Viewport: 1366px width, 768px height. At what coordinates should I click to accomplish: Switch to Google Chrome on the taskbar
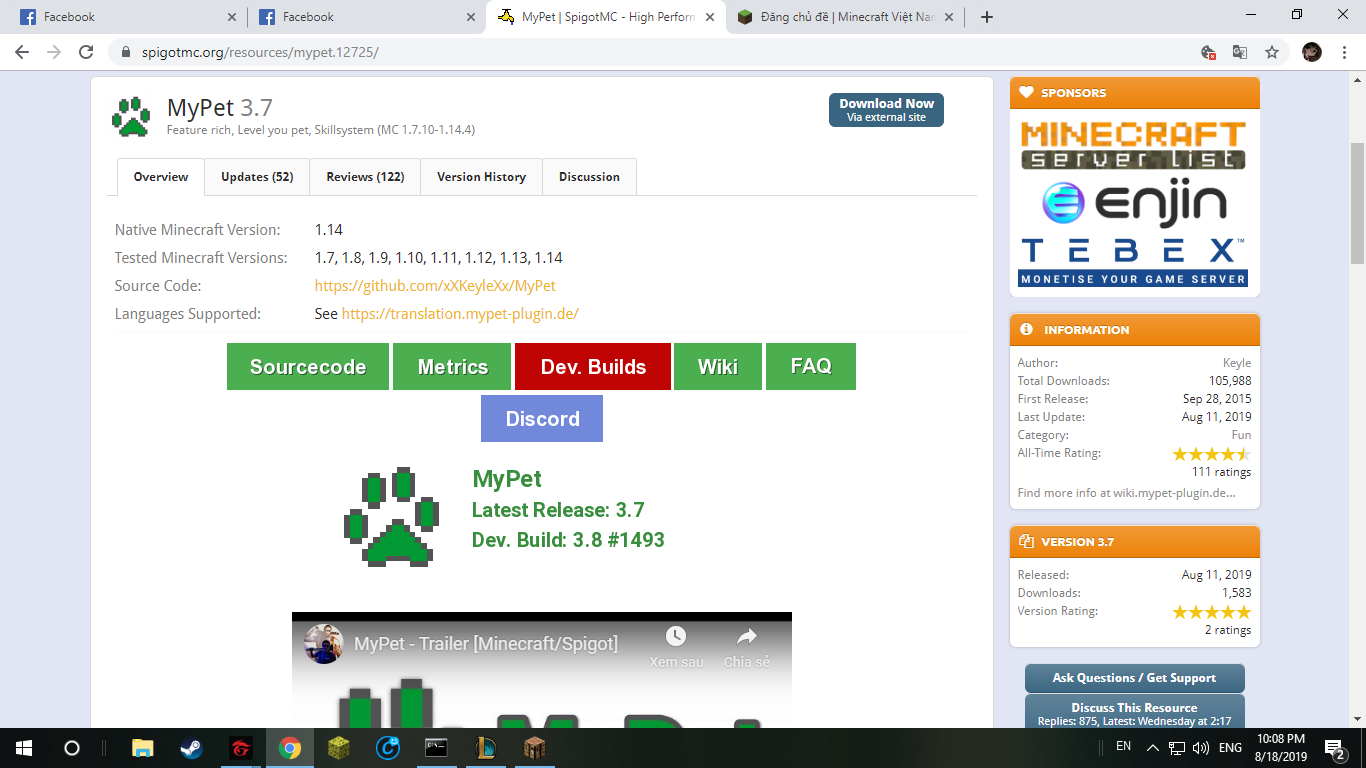tap(290, 747)
